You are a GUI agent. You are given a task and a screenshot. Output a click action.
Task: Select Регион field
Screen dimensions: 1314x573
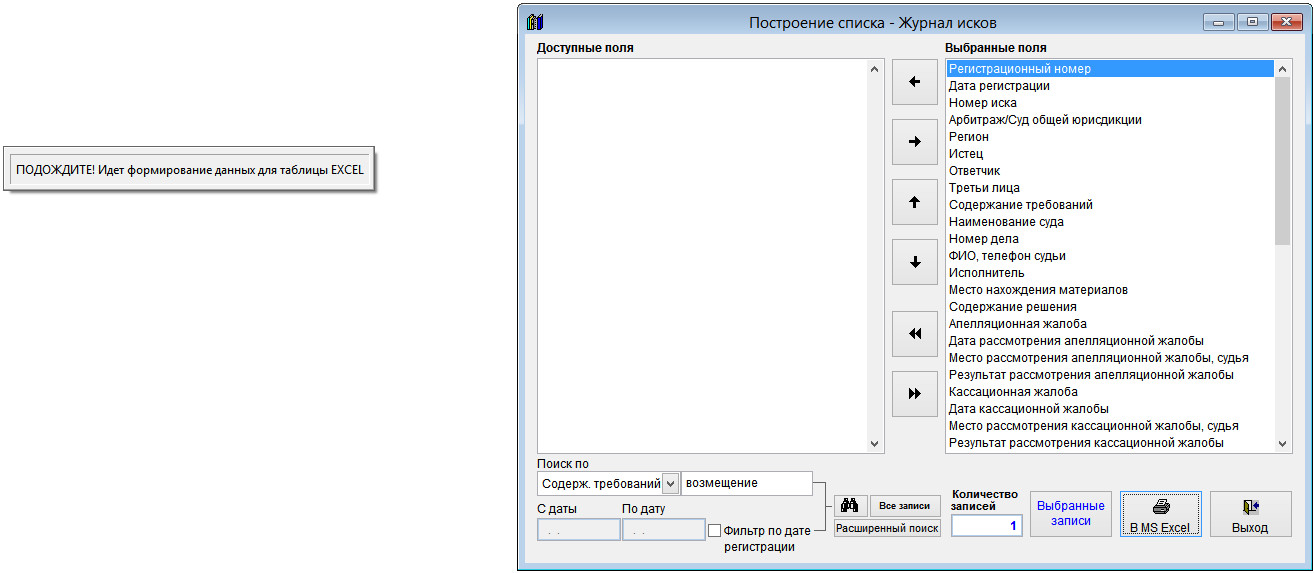point(1110,137)
